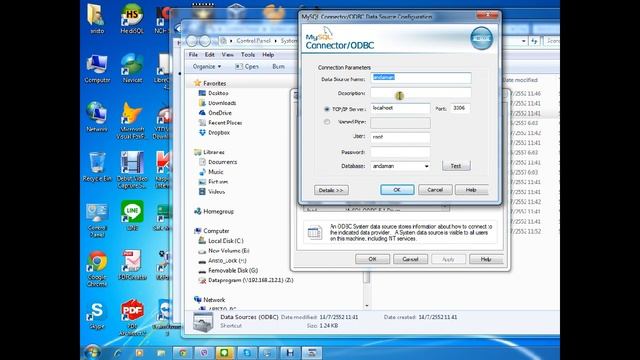Click the TCP/IP Server localhost field
This screenshot has height=360, width=640.
[400, 108]
